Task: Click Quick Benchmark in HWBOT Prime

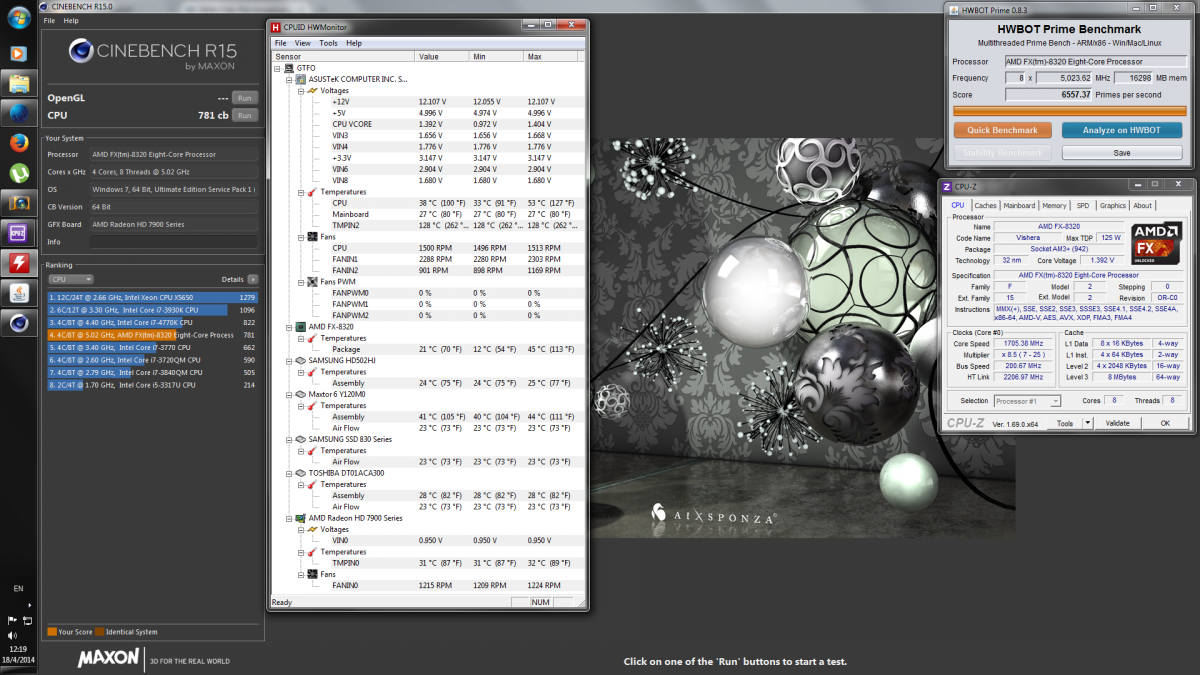Action: (1003, 130)
